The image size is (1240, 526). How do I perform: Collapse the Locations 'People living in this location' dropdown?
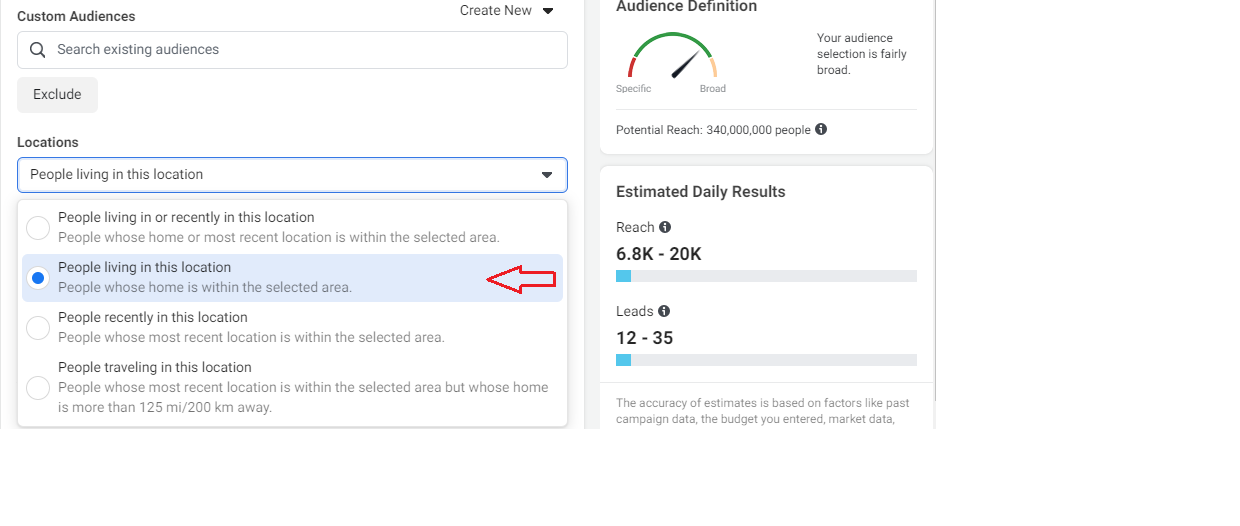[291, 175]
